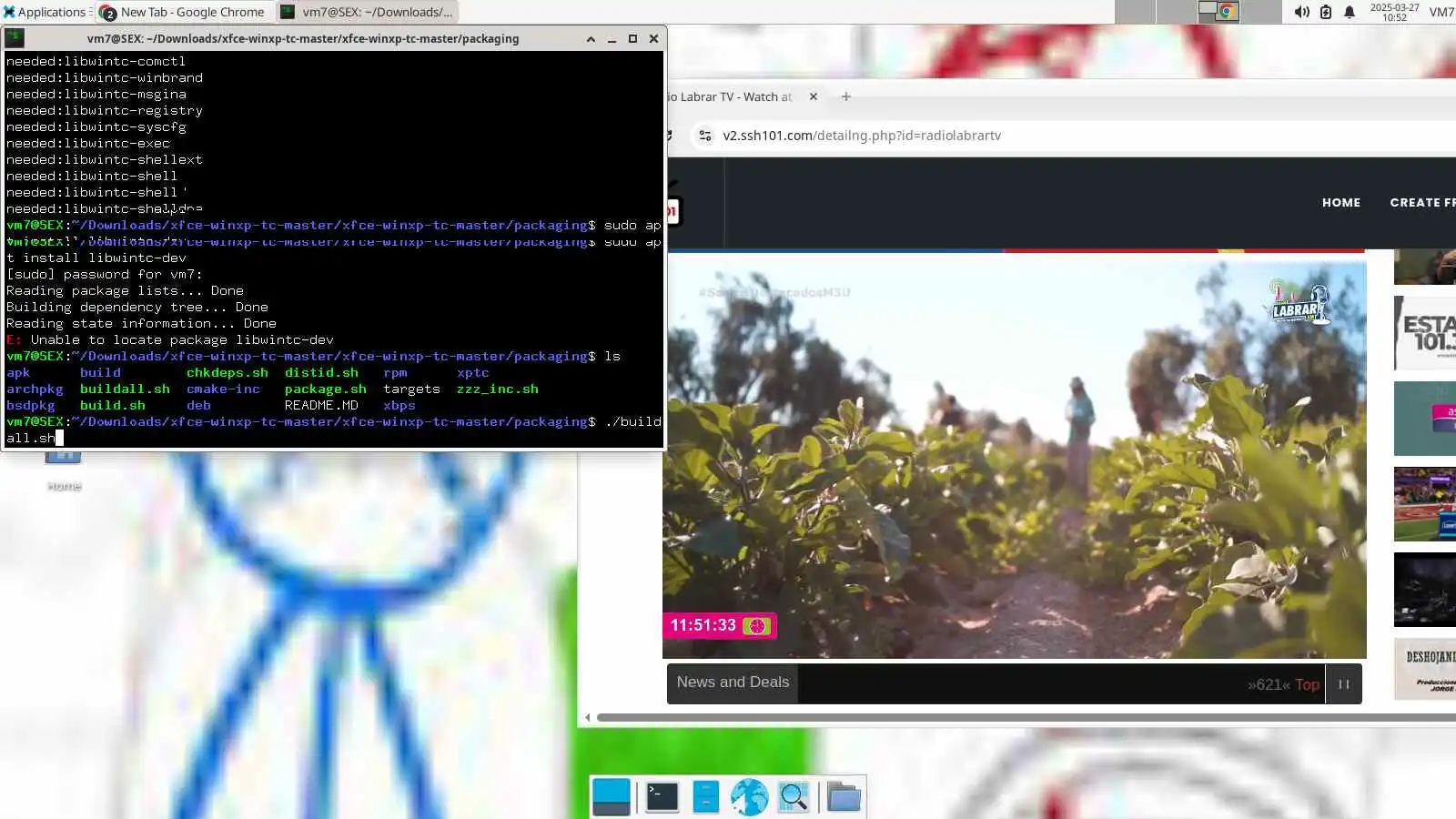
Task: Click the "Unable to locate package" error line
Action: (x=170, y=340)
